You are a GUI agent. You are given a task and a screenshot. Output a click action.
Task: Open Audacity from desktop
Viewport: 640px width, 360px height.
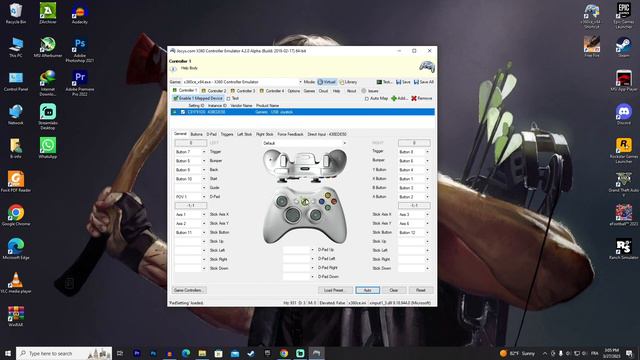click(80, 14)
